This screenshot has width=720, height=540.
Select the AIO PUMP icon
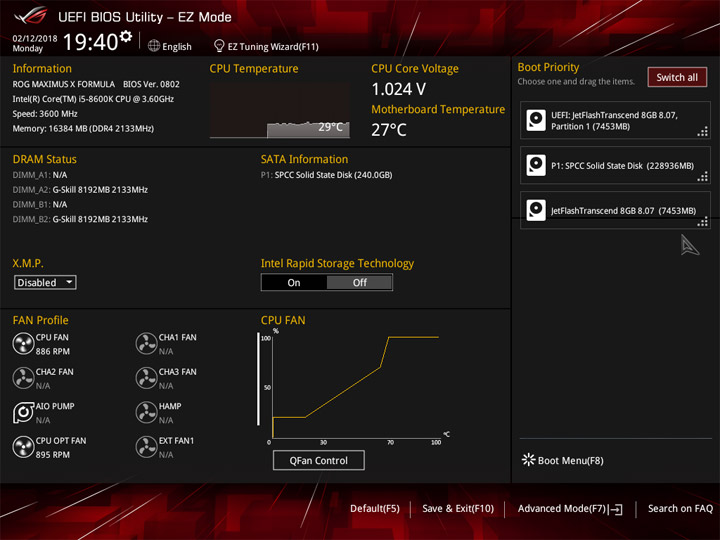click(23, 413)
